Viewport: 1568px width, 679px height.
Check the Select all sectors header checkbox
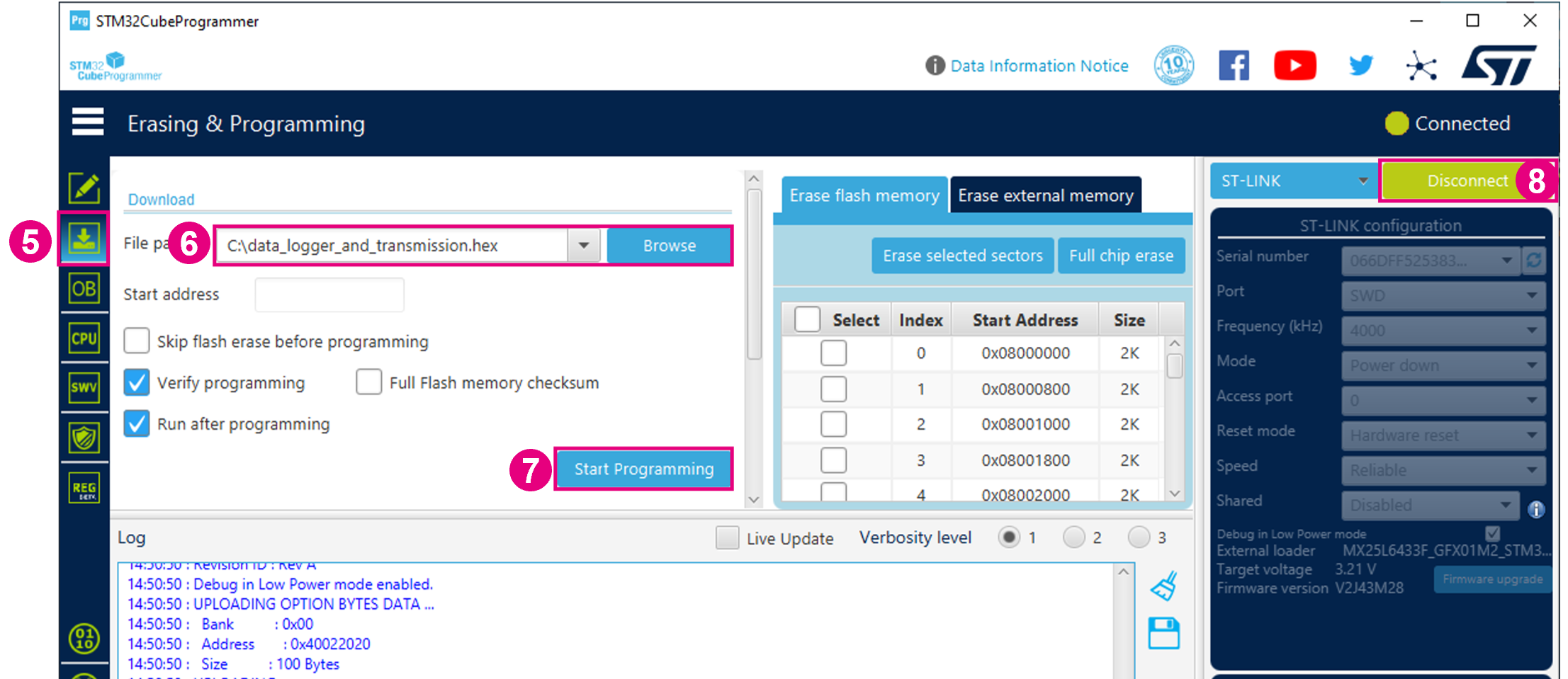[807, 319]
